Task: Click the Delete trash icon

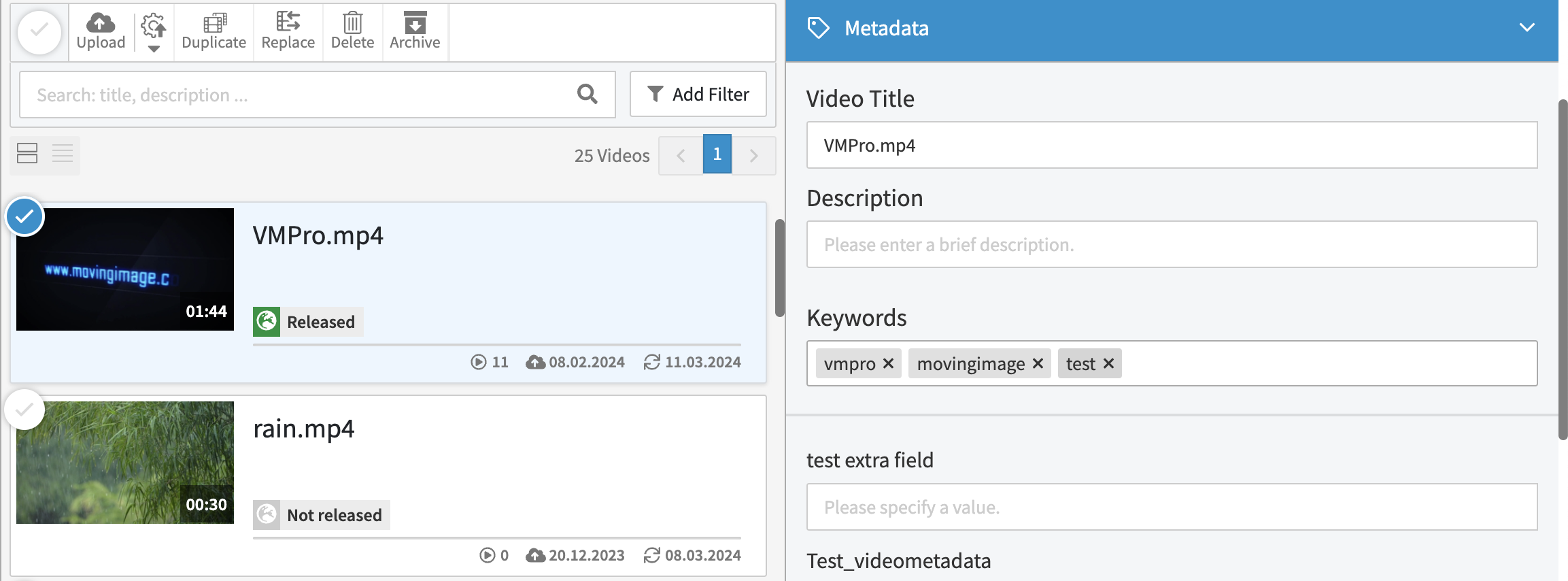Action: tap(352, 23)
